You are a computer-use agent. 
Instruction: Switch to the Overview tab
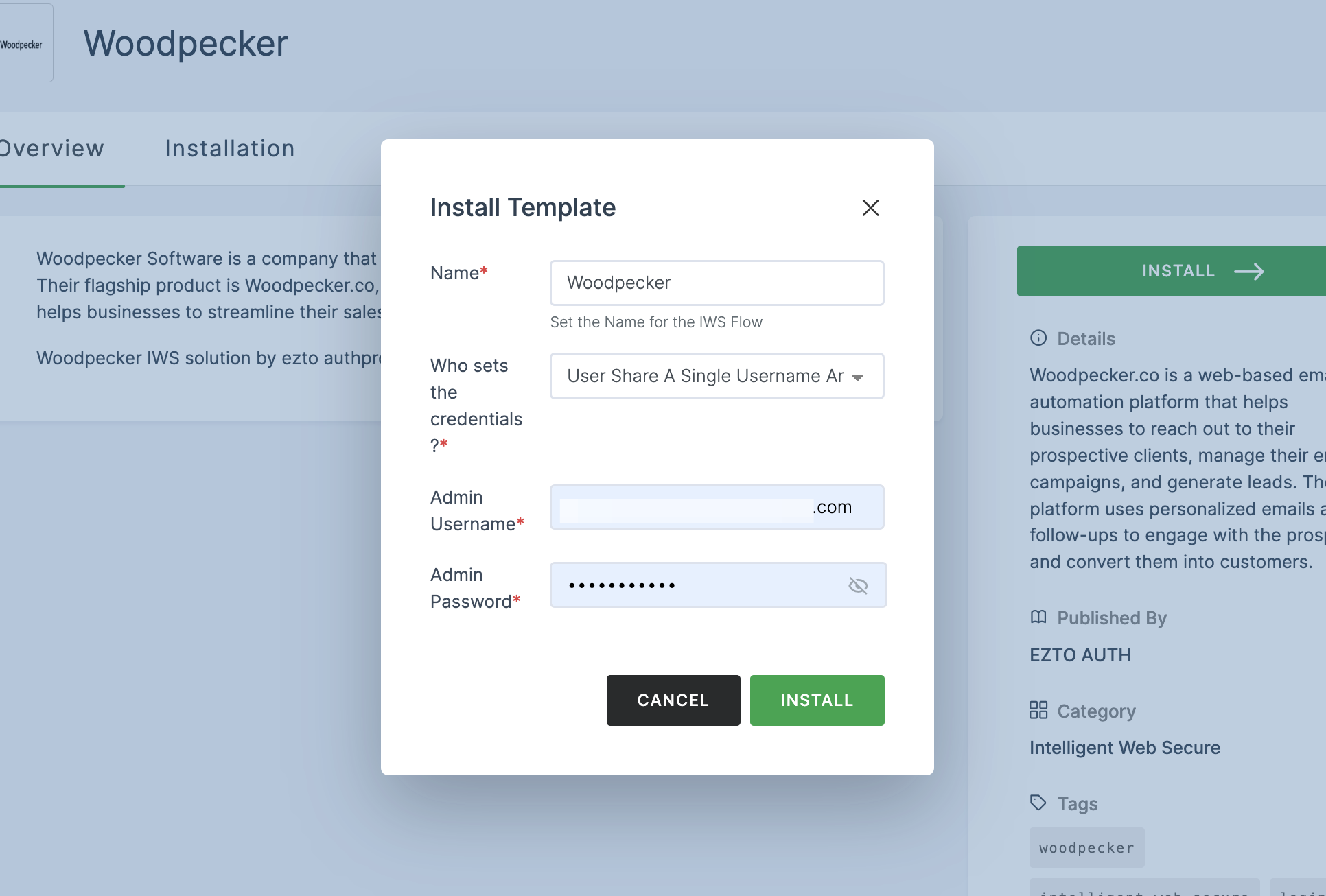tap(51, 148)
